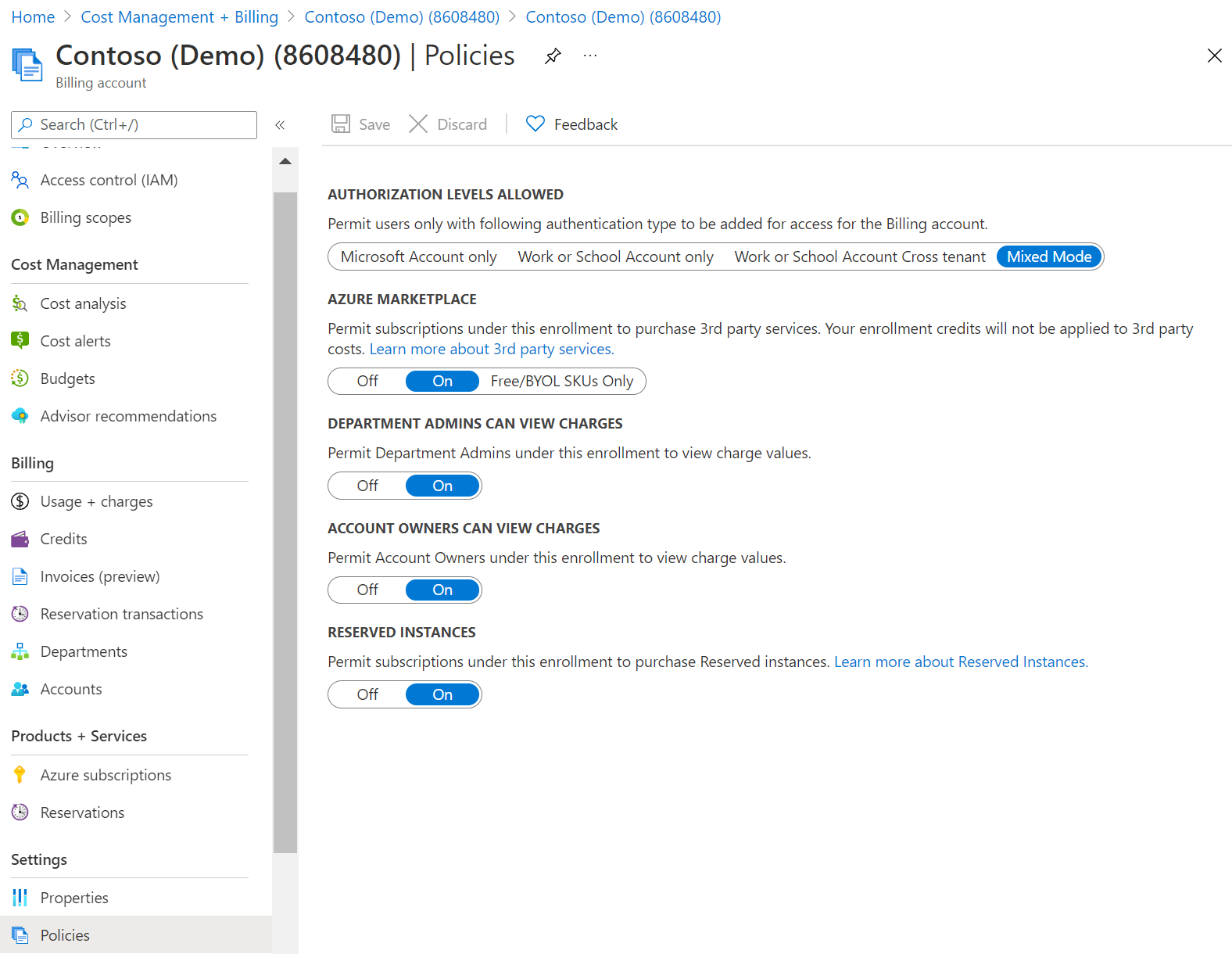
Task: Turn on Account Owners view charges
Action: point(442,590)
